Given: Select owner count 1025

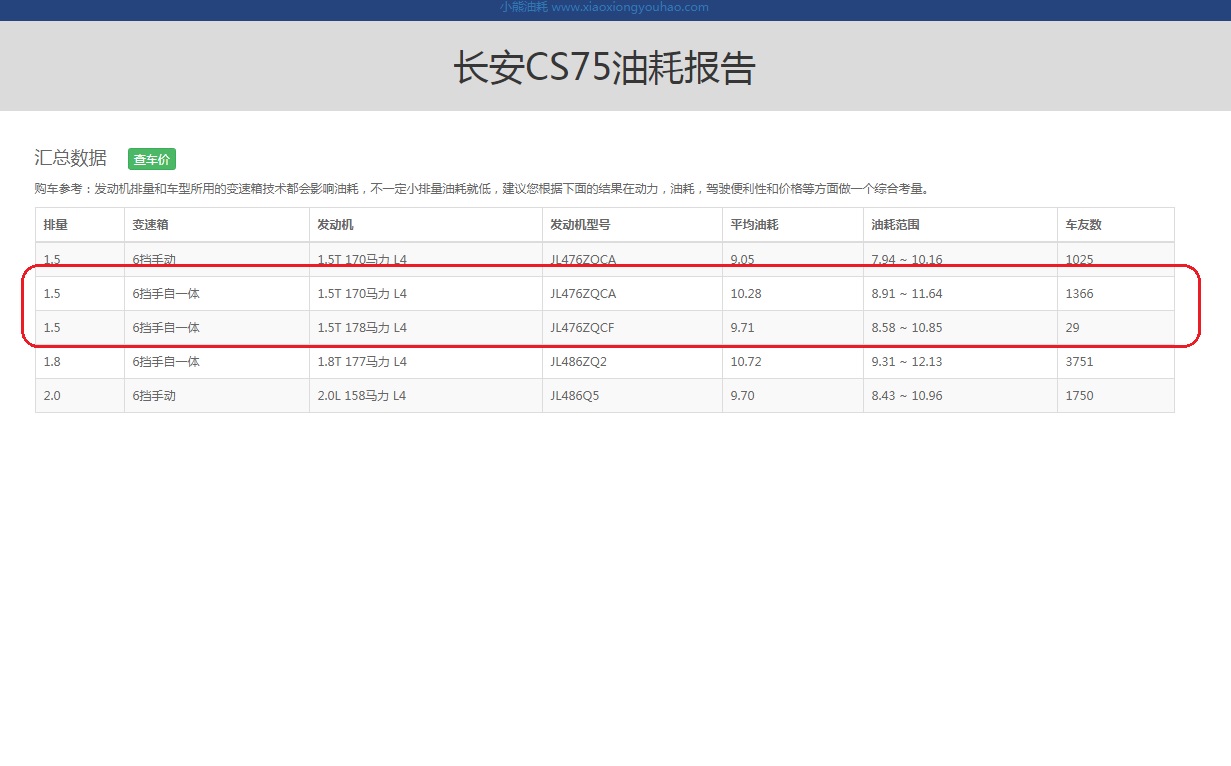Looking at the screenshot, I should click(1080, 260).
